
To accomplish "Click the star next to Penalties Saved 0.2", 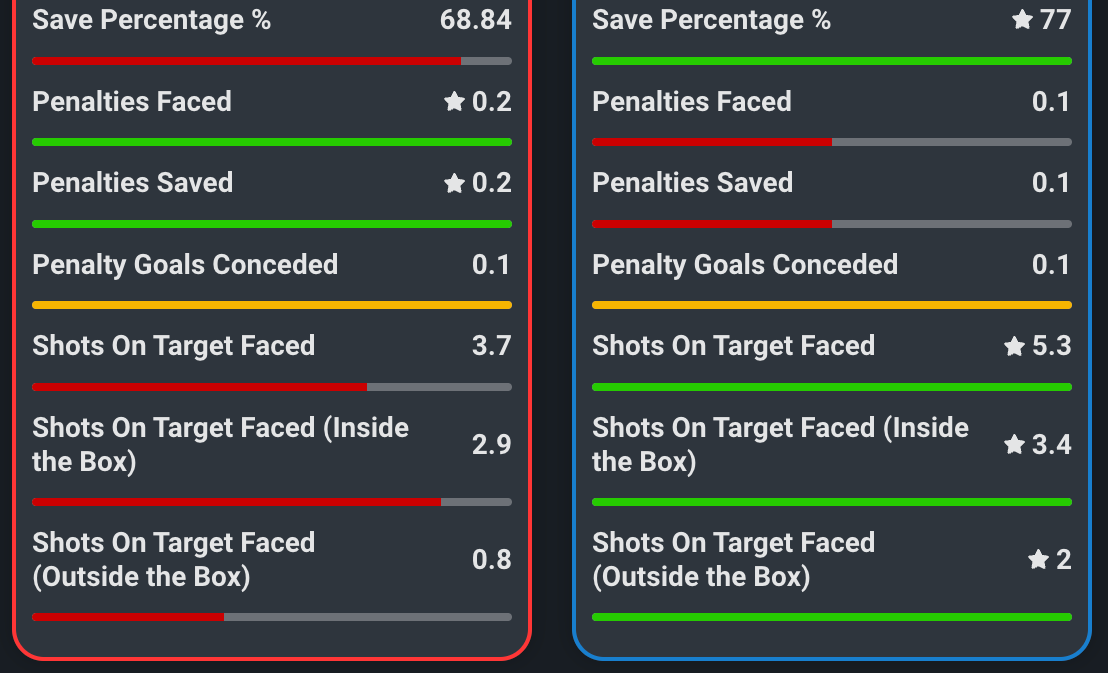I will (455, 182).
